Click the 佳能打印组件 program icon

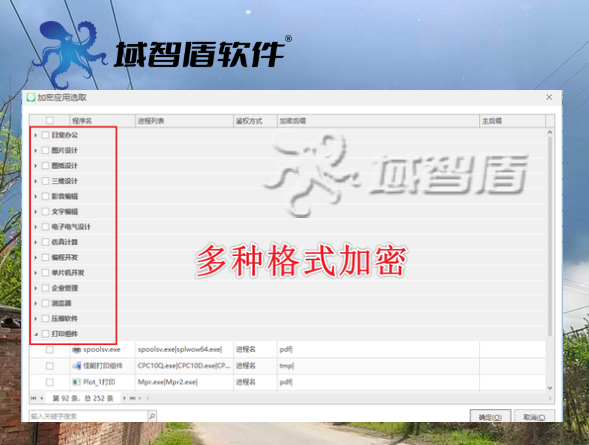coord(77,366)
